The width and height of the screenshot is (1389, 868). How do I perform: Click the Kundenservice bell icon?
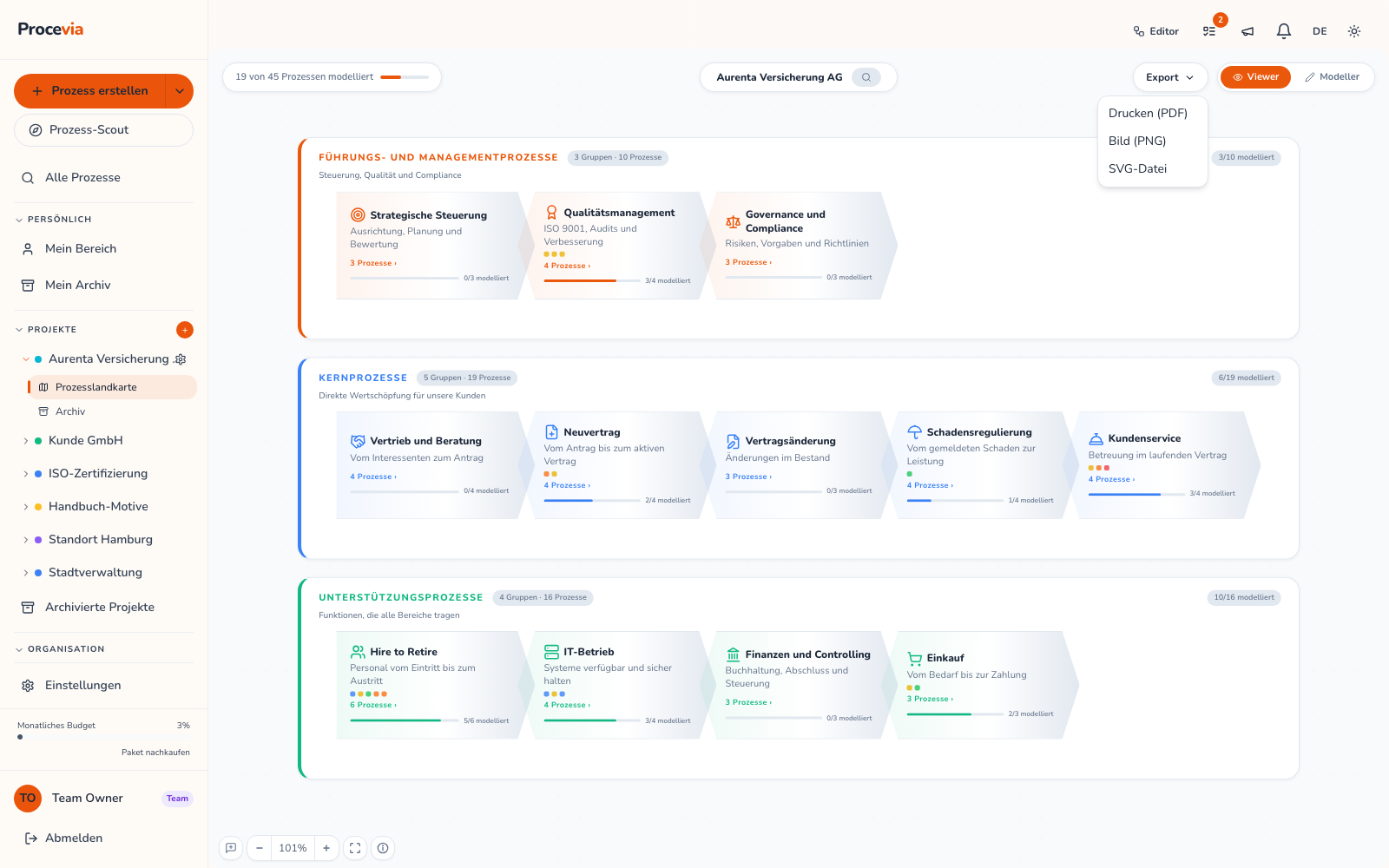click(x=1096, y=438)
